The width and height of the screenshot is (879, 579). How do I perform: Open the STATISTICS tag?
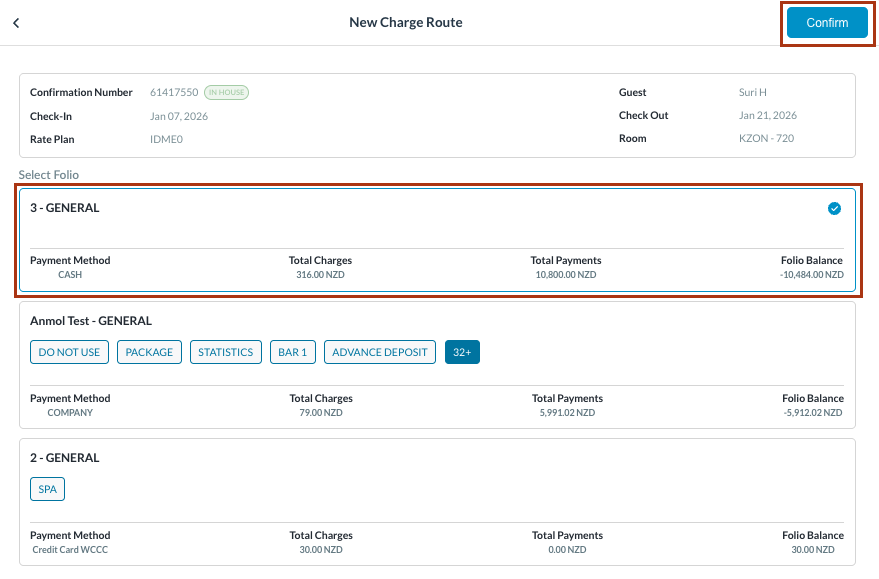[225, 352]
